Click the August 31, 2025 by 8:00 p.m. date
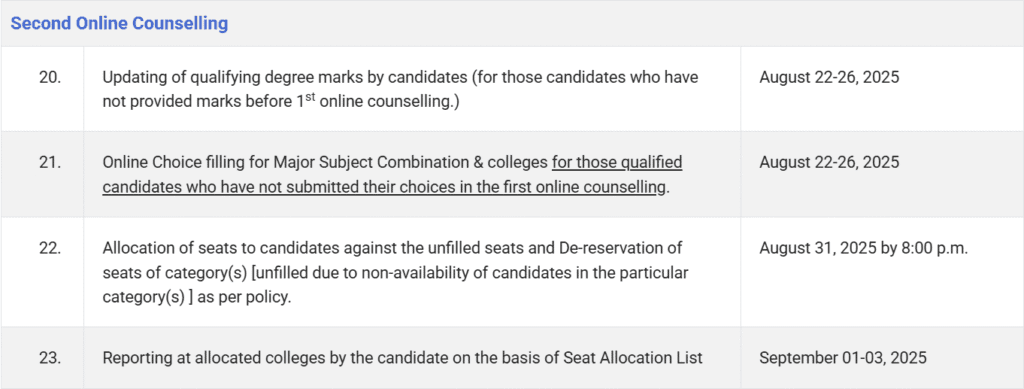The width and height of the screenshot is (1024, 389). (x=863, y=248)
